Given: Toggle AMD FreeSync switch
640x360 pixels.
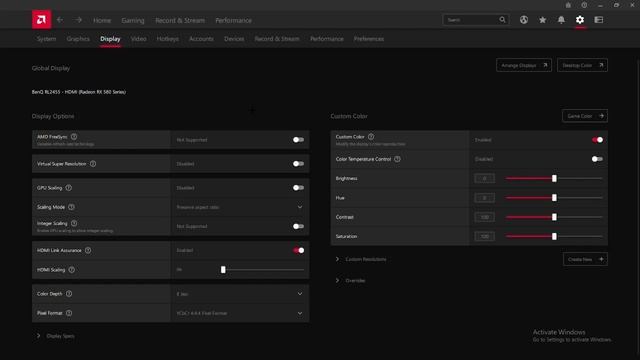Looking at the screenshot, I should pyautogui.click(x=298, y=140).
